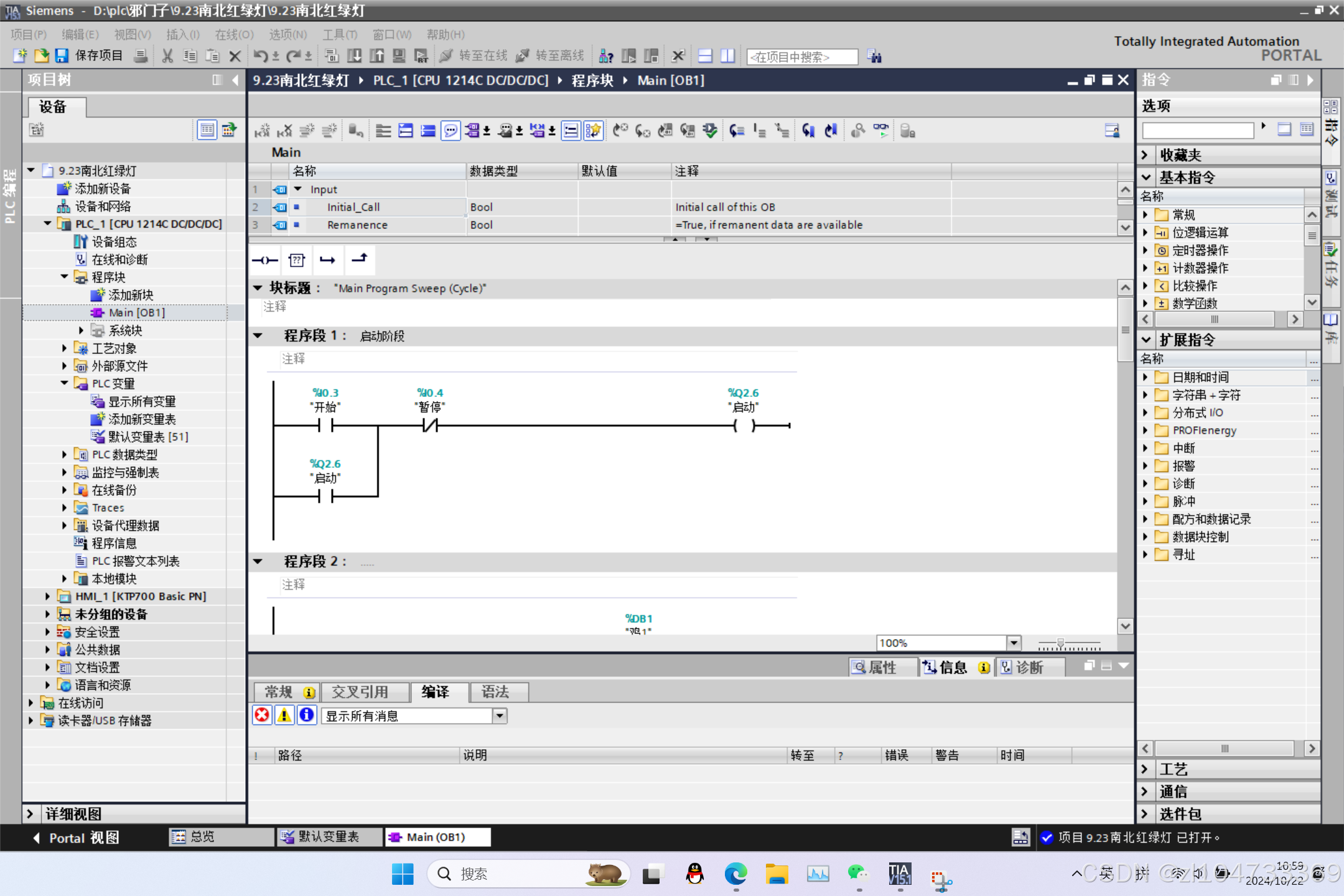Image resolution: width=1344 pixels, height=896 pixels.
Task: Click the Portal 视图 button
Action: tap(76, 838)
